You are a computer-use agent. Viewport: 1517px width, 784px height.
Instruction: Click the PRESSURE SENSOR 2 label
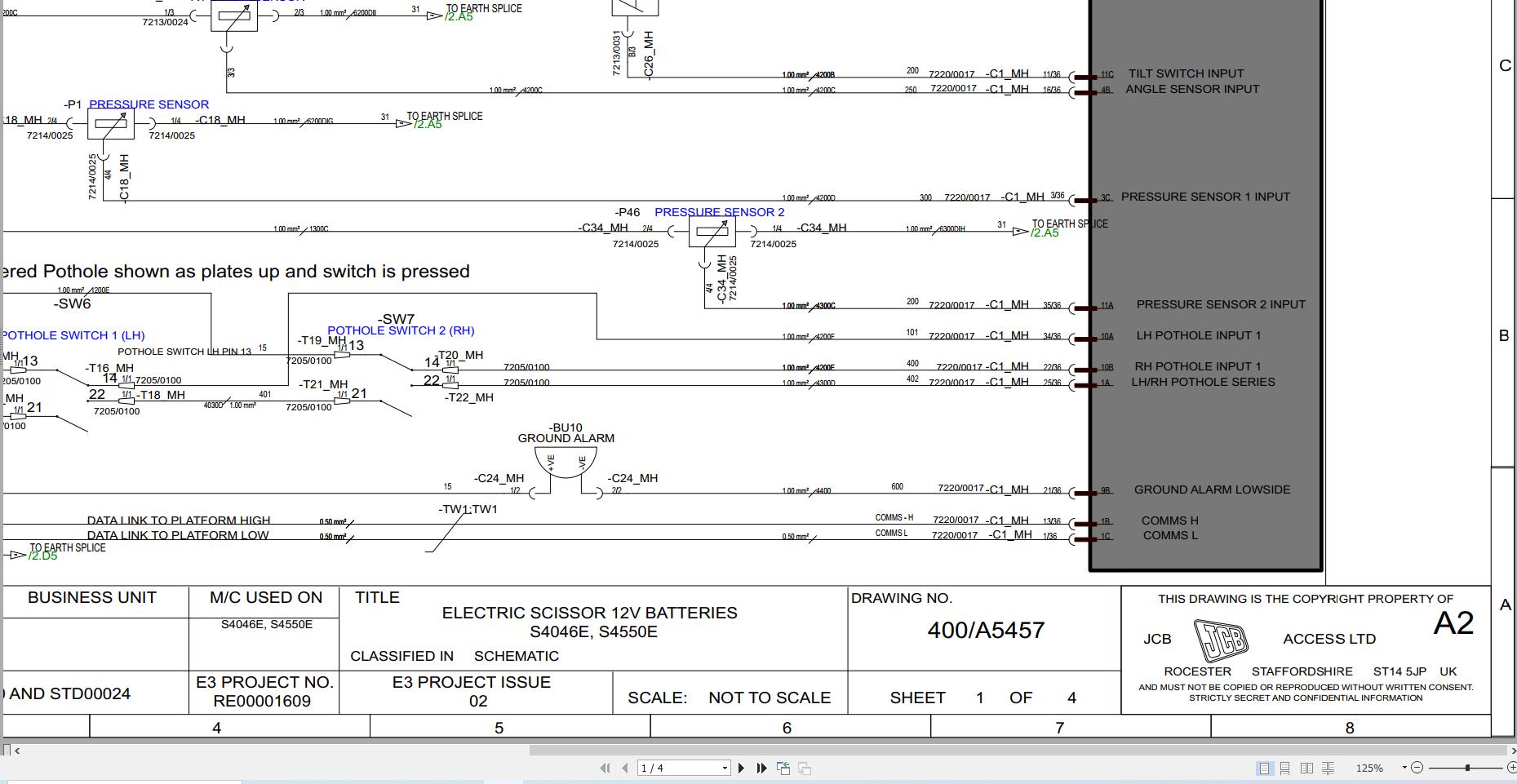719,212
